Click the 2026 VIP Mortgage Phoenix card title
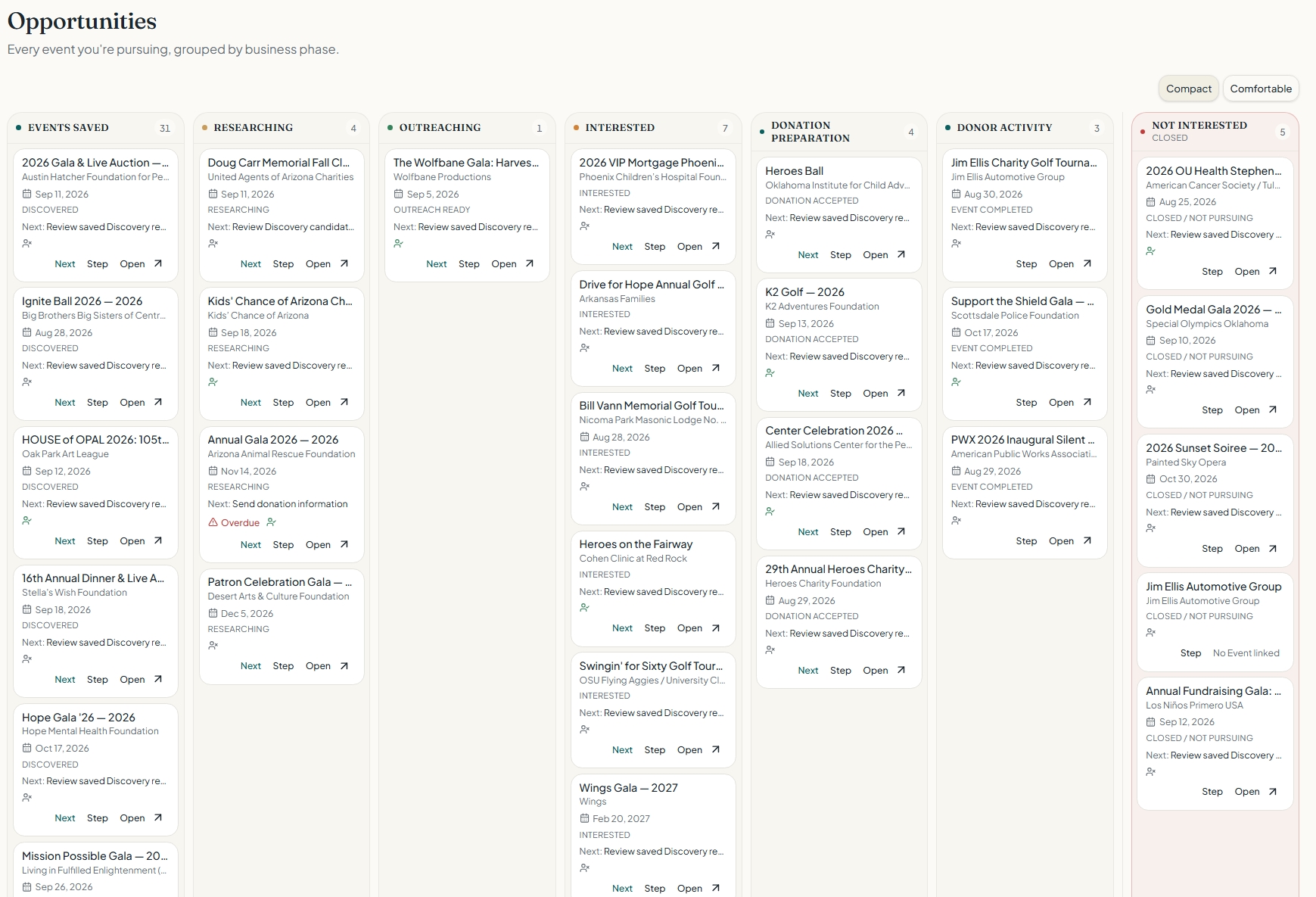 point(652,163)
